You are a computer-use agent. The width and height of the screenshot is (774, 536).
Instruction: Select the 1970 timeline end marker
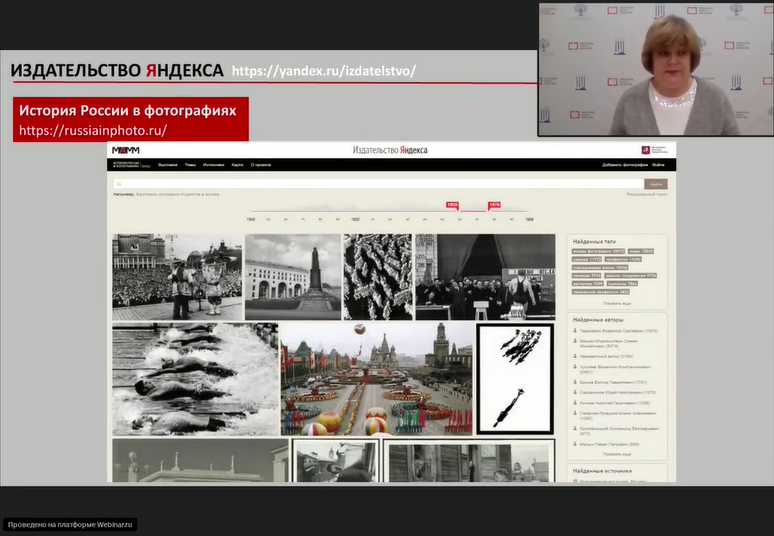pos(494,205)
